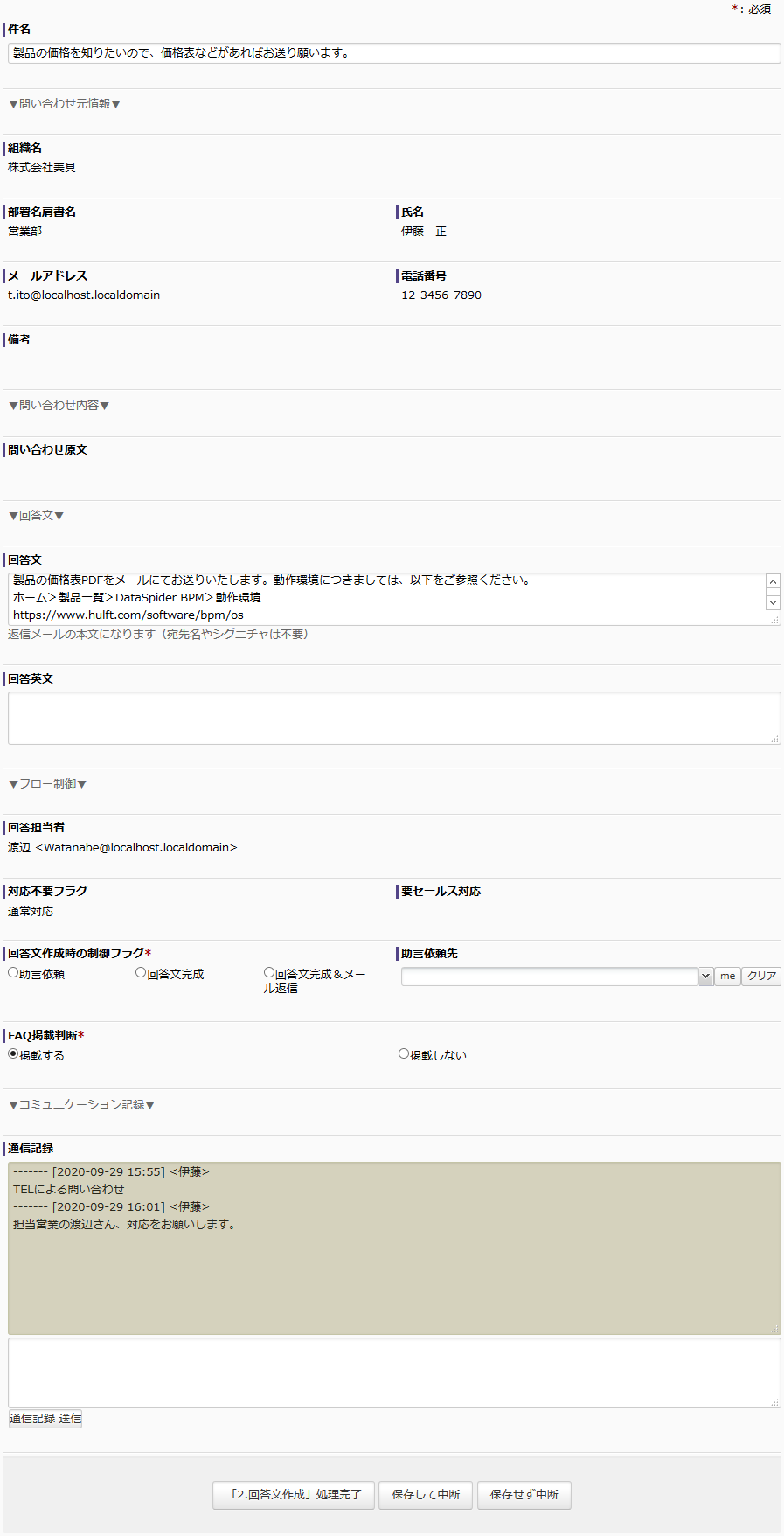Viewport: 784px width, 1536px height.
Task: Click the 回答英文 resize handle corner
Action: (774, 739)
